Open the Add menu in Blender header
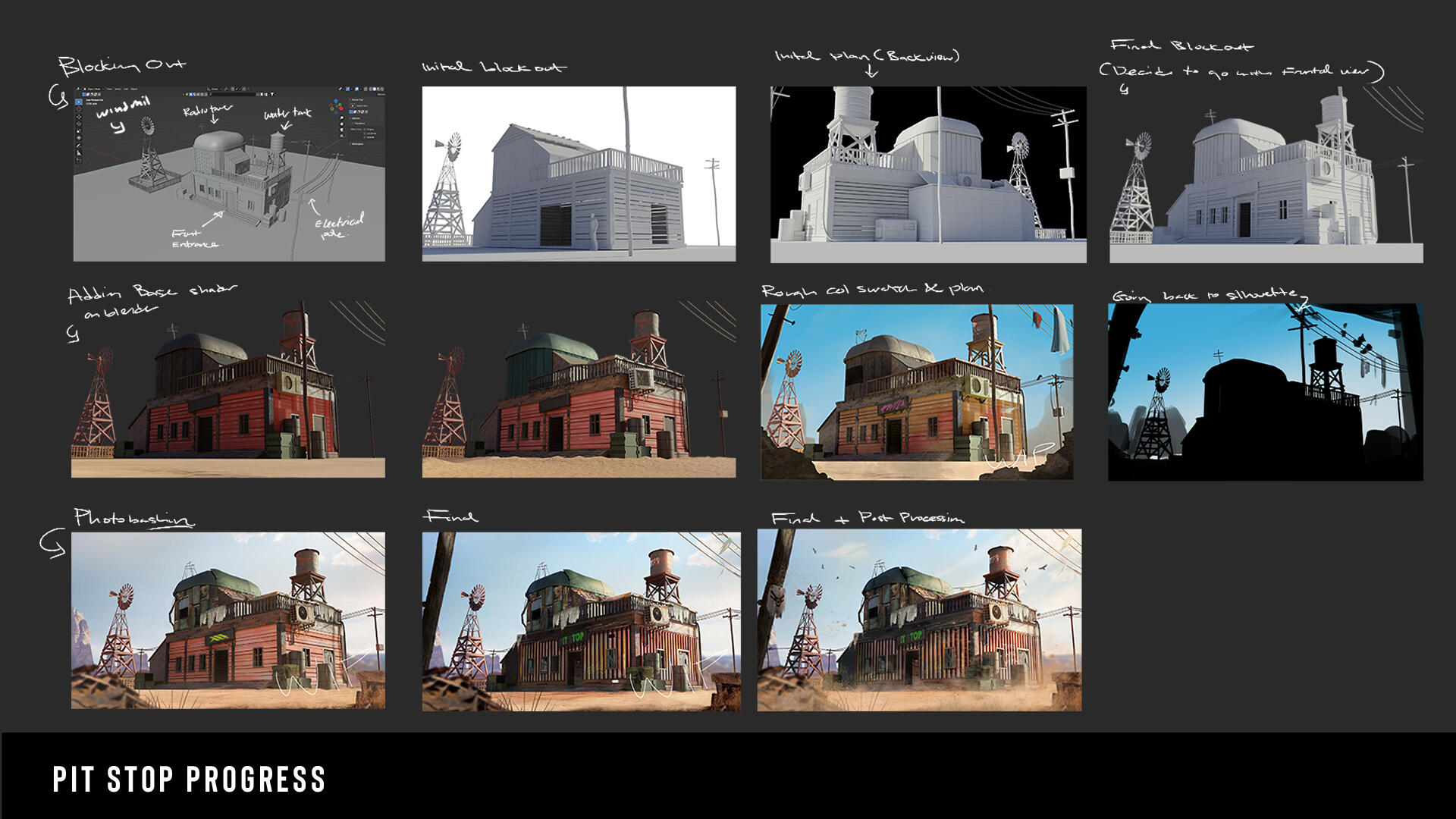Image resolution: width=1456 pixels, height=819 pixels. [126, 89]
